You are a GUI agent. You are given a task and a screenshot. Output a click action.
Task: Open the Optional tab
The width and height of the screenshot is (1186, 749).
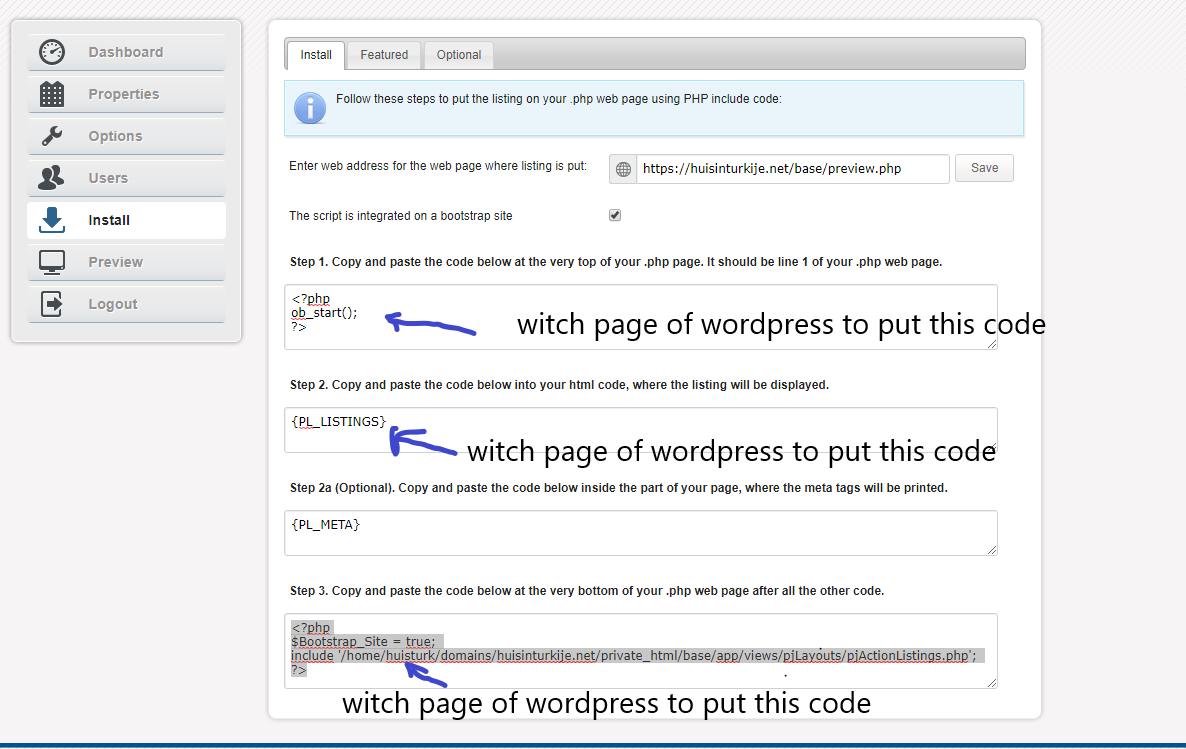[x=459, y=55]
